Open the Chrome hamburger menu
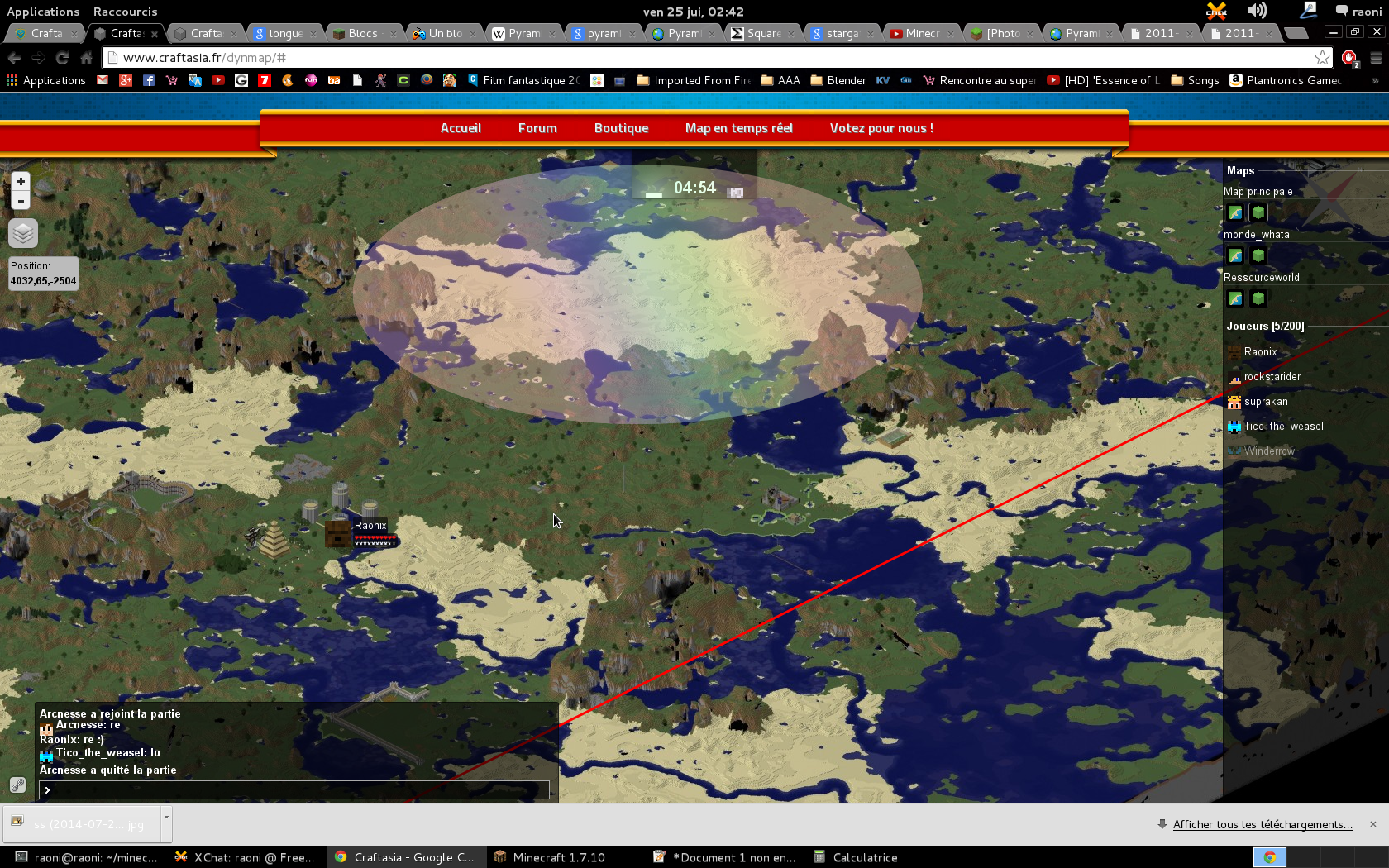The width and height of the screenshot is (1389, 868). [1376, 58]
